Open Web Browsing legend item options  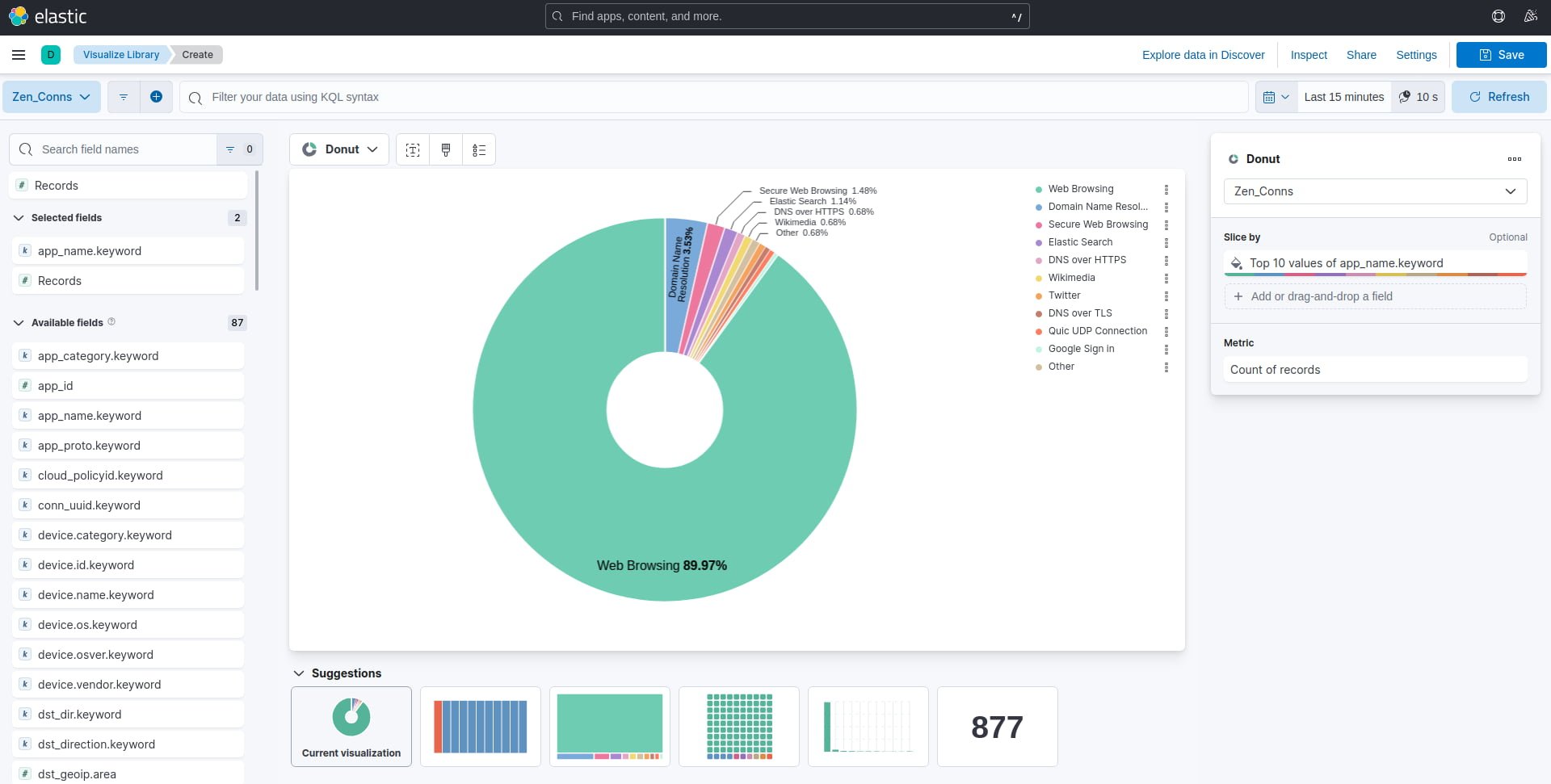(1166, 189)
